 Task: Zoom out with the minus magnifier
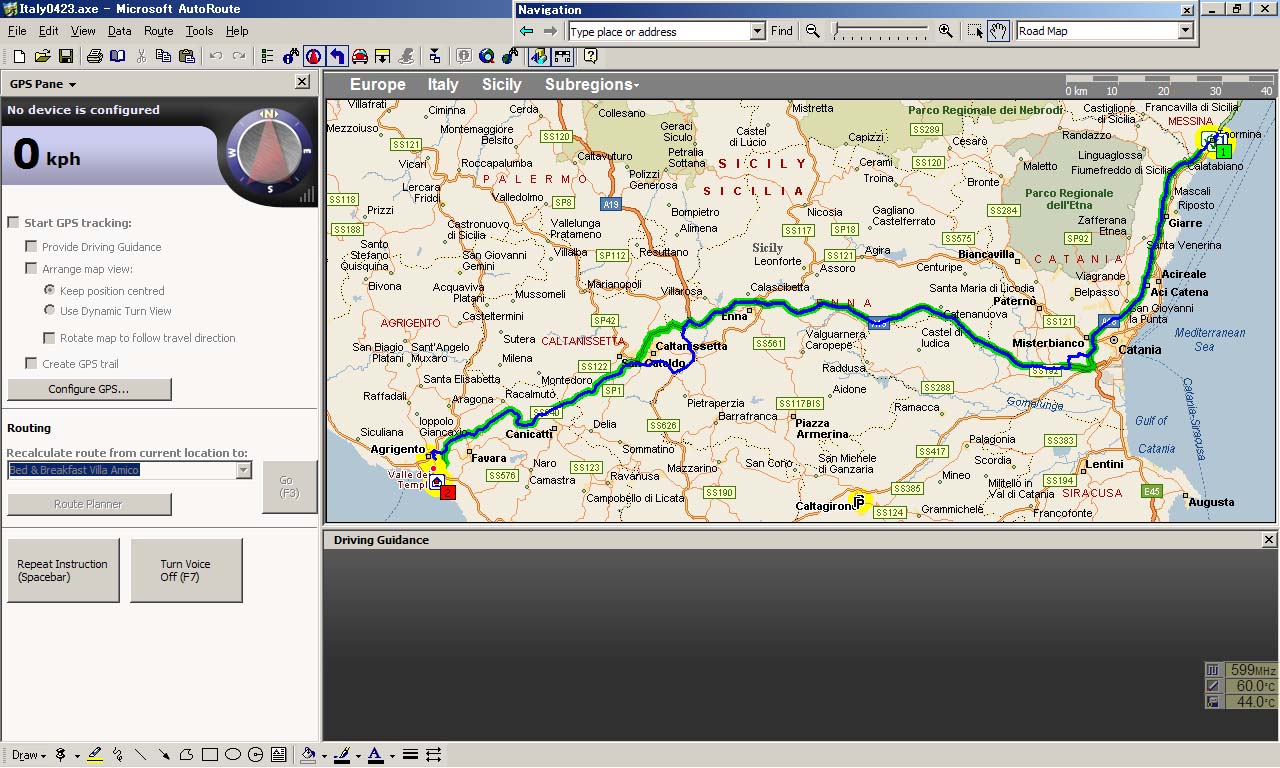813,31
